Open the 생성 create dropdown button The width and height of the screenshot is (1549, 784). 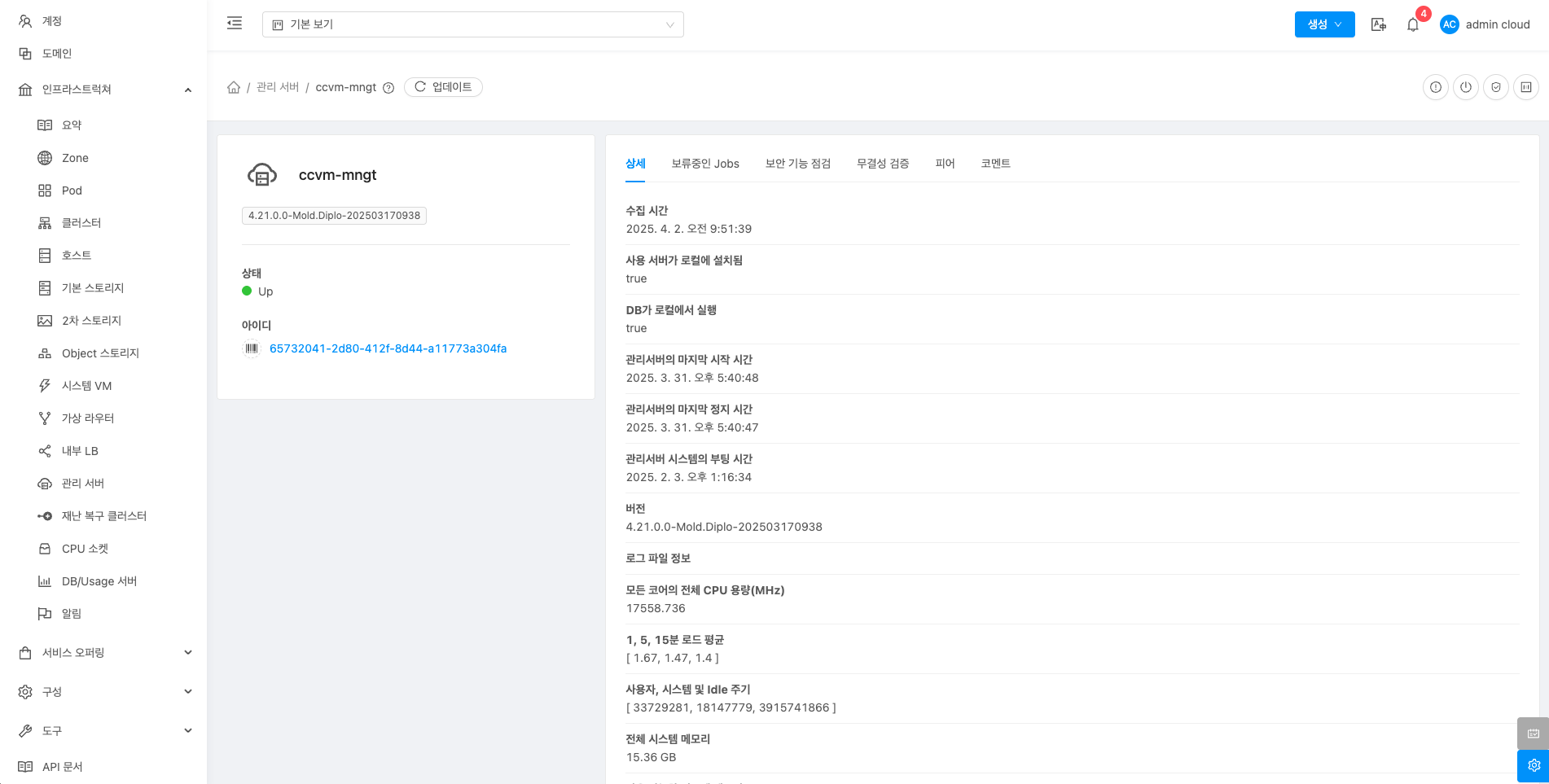(x=1324, y=24)
